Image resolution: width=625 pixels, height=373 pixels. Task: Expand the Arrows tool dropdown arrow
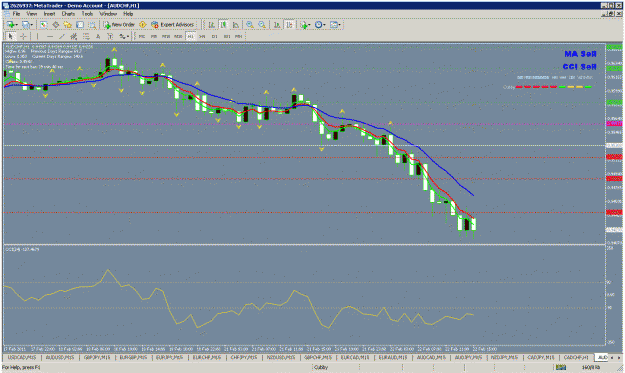point(128,36)
